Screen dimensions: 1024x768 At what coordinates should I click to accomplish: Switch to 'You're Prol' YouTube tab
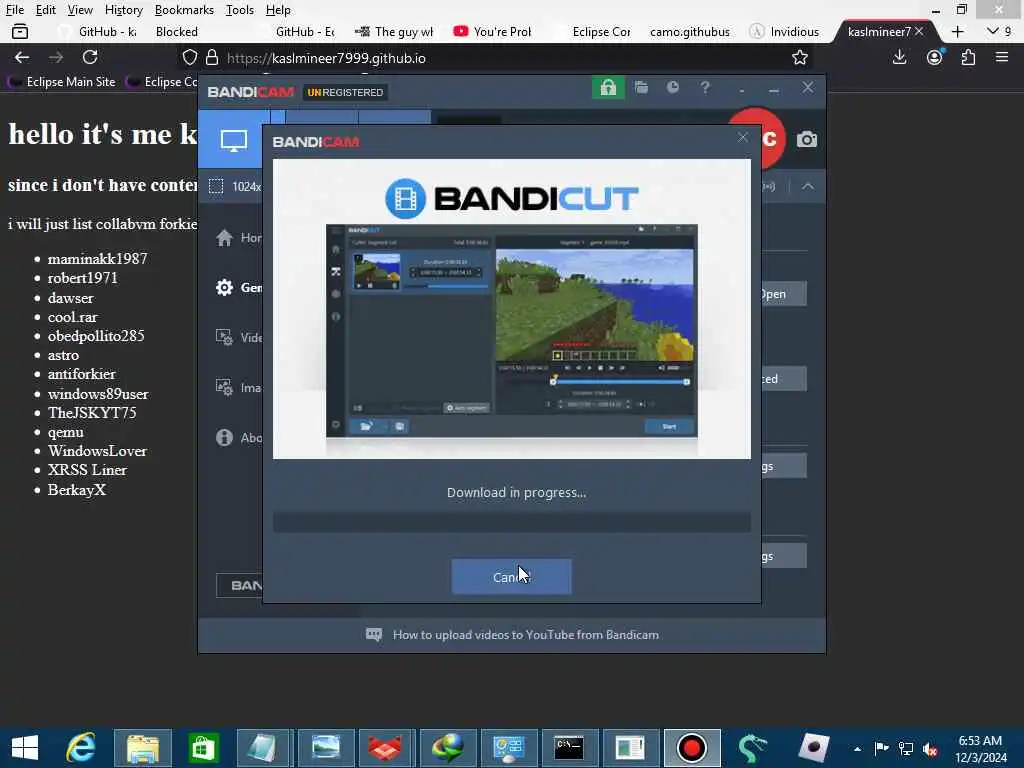coord(492,31)
